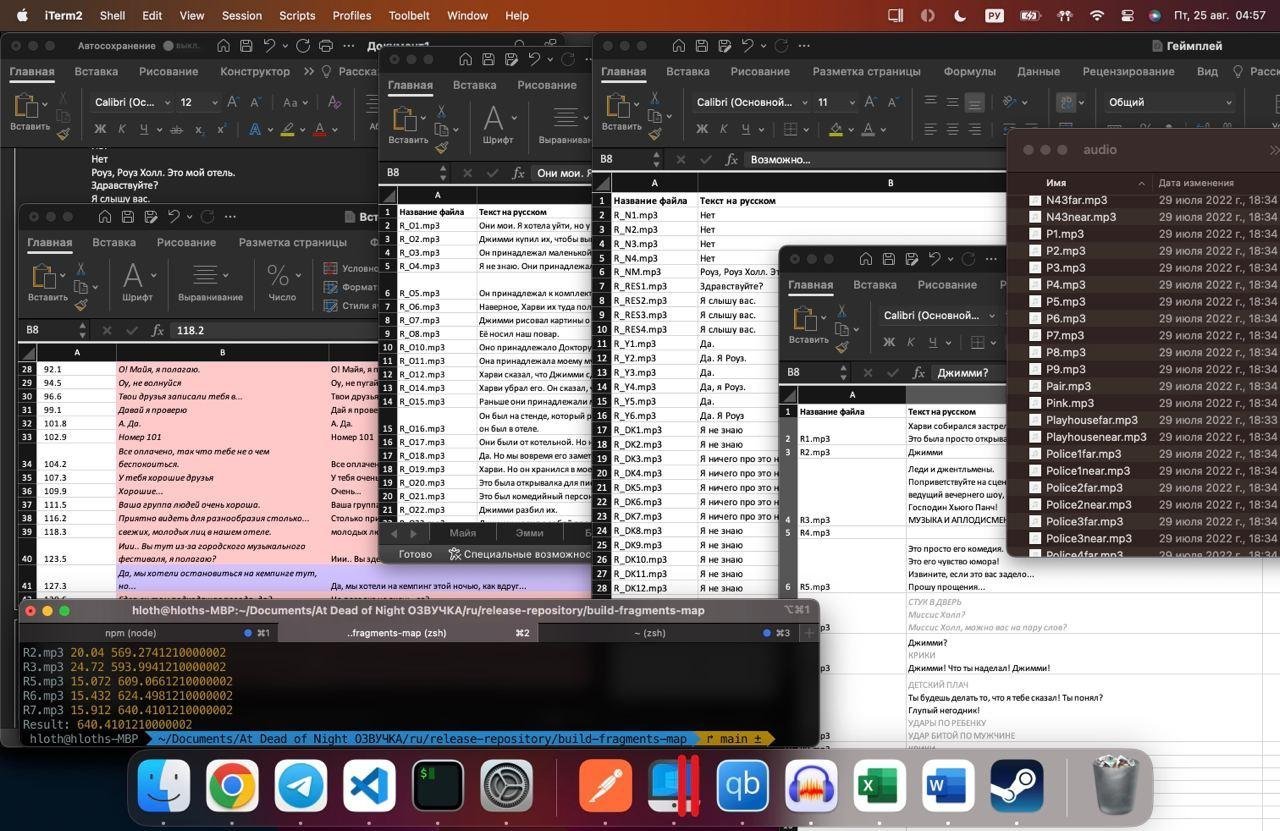
Task: Select the Format Painter brush in Геймплей window
Action: tap(655, 133)
